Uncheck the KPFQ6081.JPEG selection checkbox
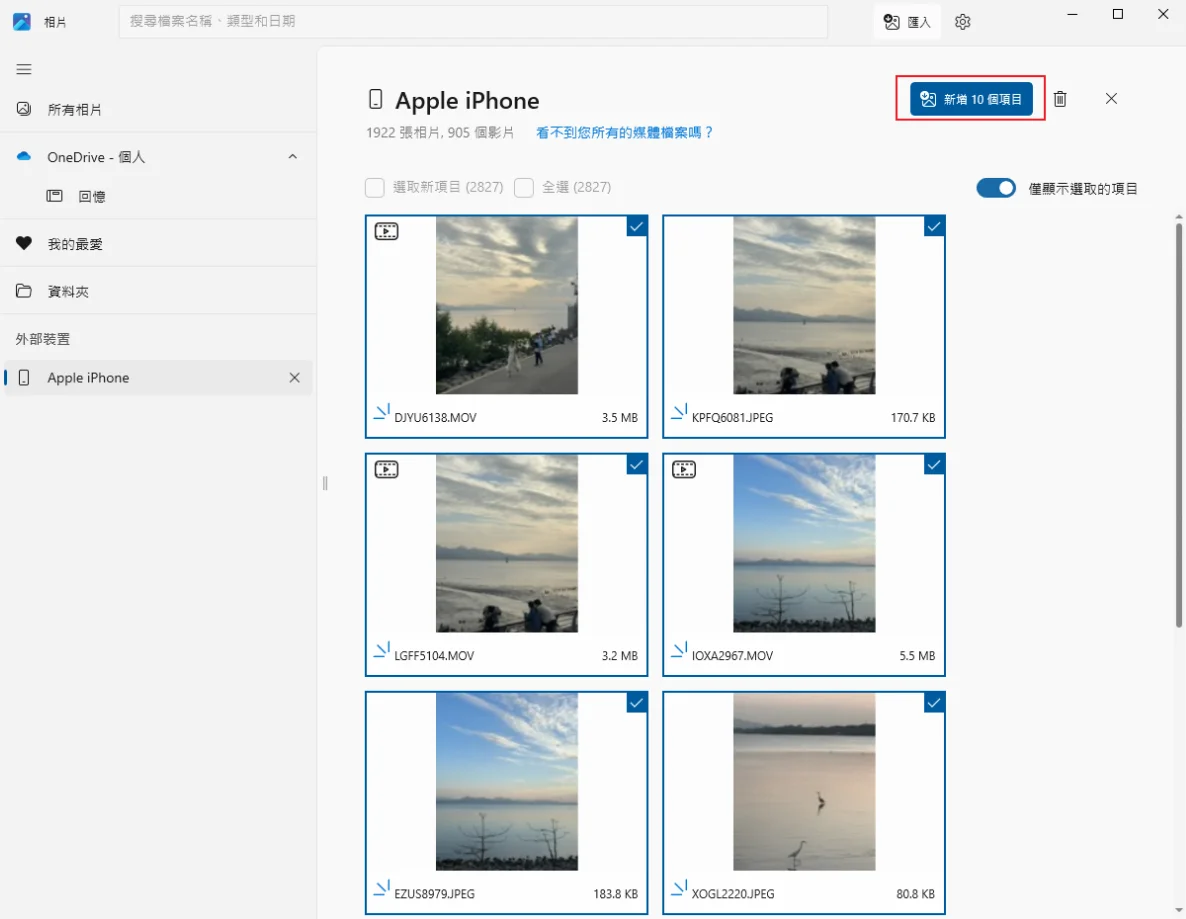 tap(933, 227)
